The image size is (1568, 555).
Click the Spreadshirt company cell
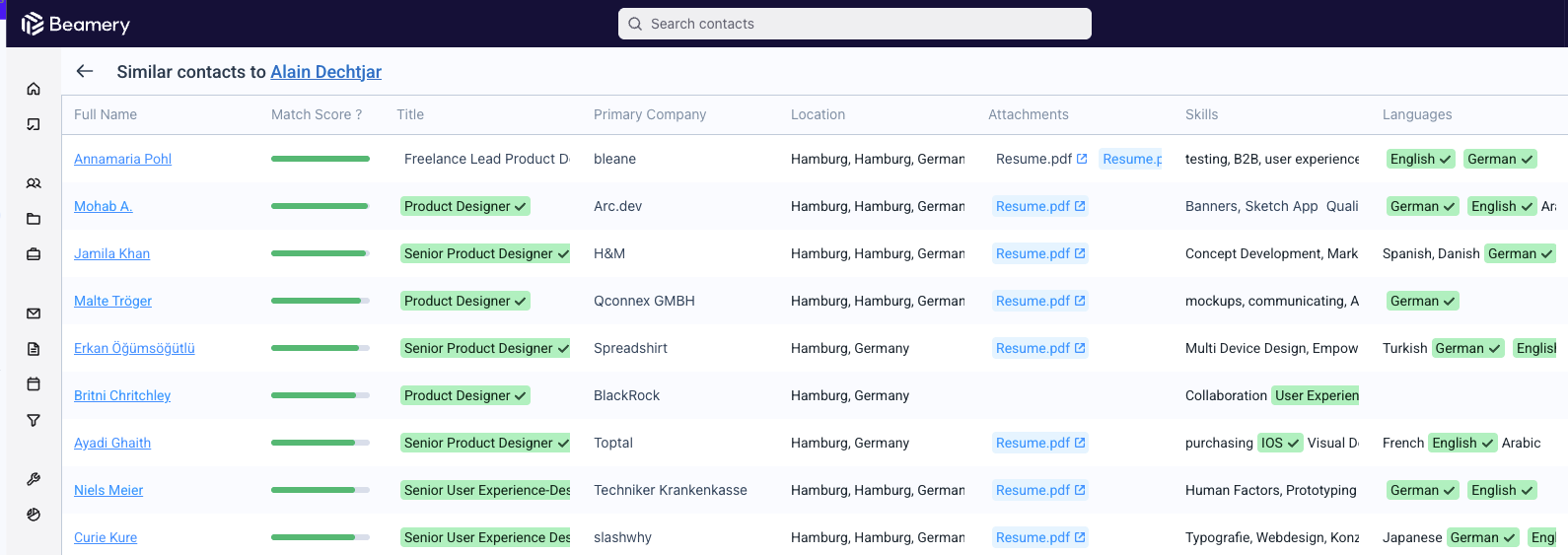coord(630,348)
